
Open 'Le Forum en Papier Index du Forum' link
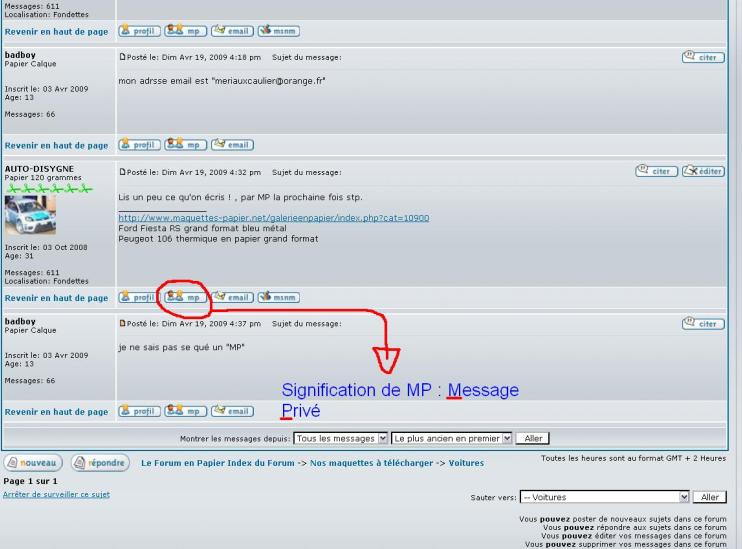(218, 463)
